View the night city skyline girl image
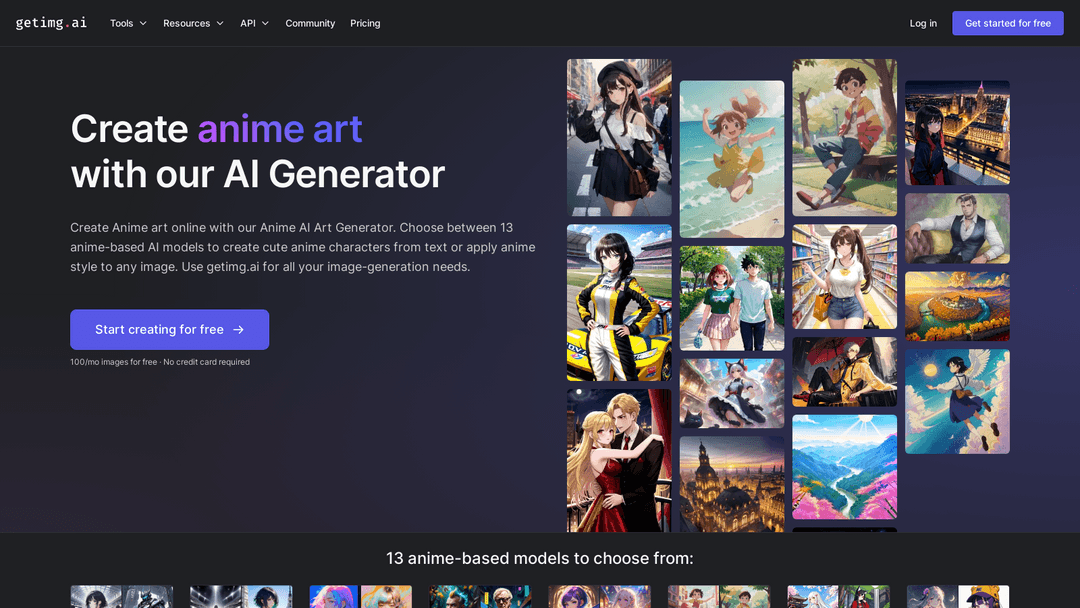1080x608 pixels. [x=957, y=132]
